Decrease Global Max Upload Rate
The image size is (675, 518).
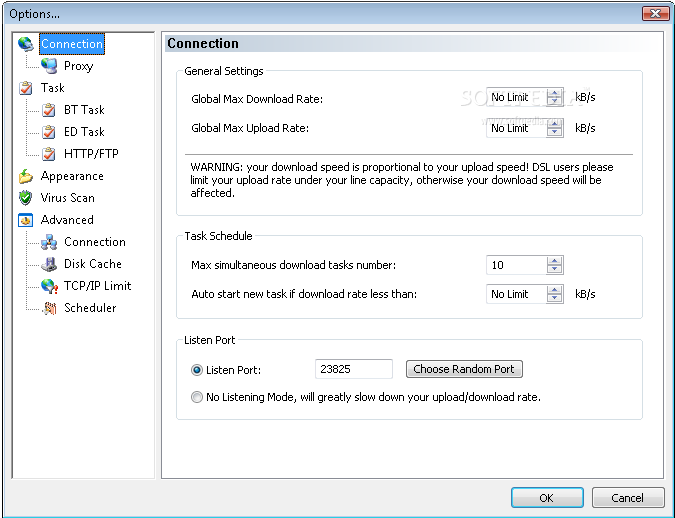pos(554,132)
